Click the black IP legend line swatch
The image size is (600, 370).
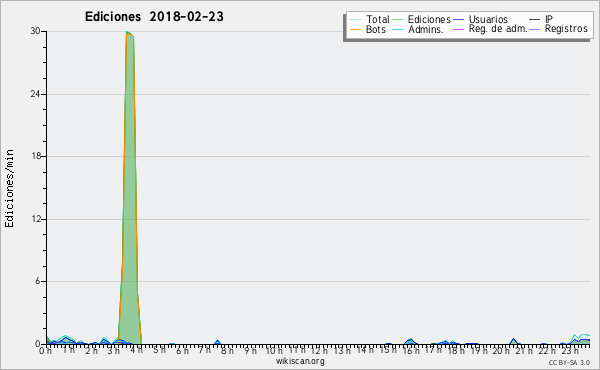[x=535, y=20]
